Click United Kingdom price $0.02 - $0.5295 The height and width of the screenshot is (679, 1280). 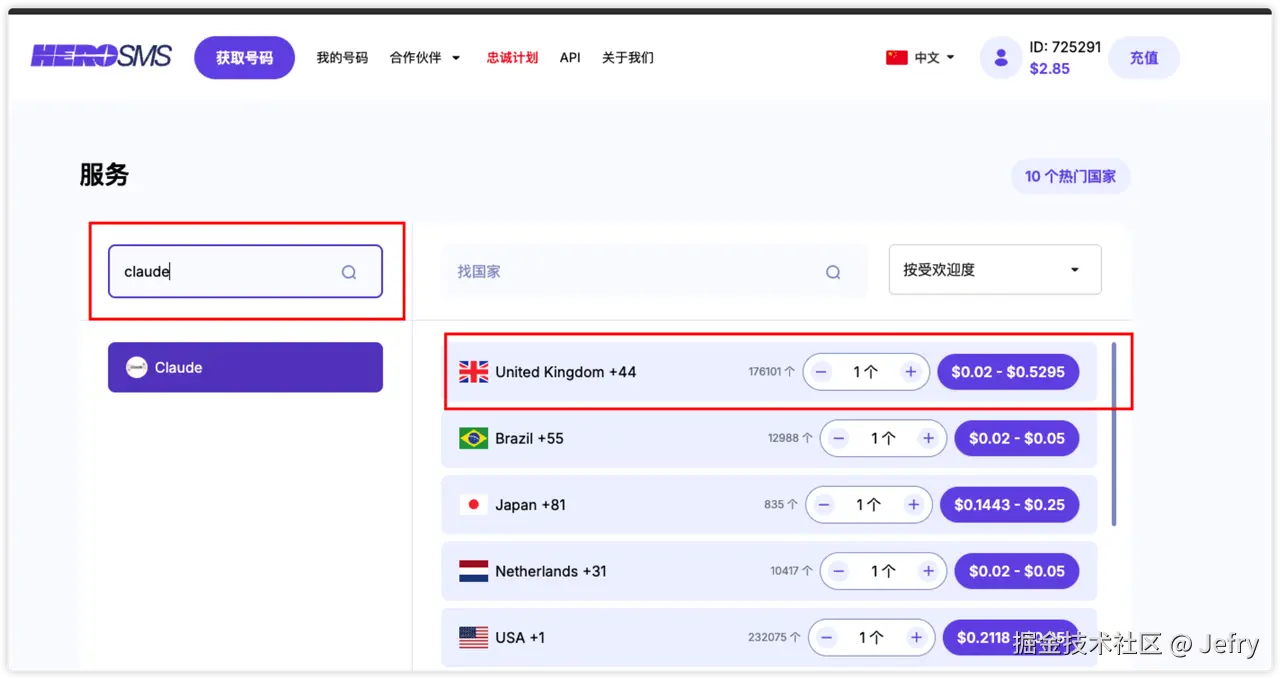(x=1008, y=372)
